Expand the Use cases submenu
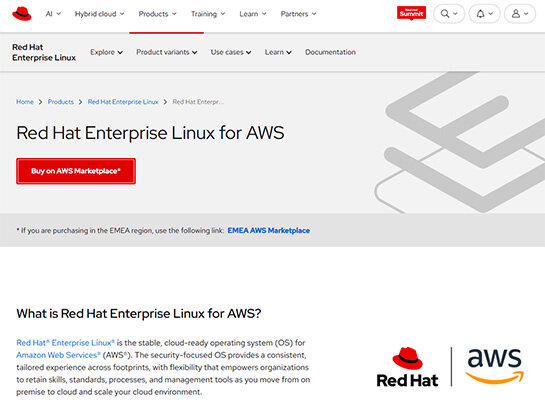Viewport: 545px width, 405px height. tap(231, 52)
